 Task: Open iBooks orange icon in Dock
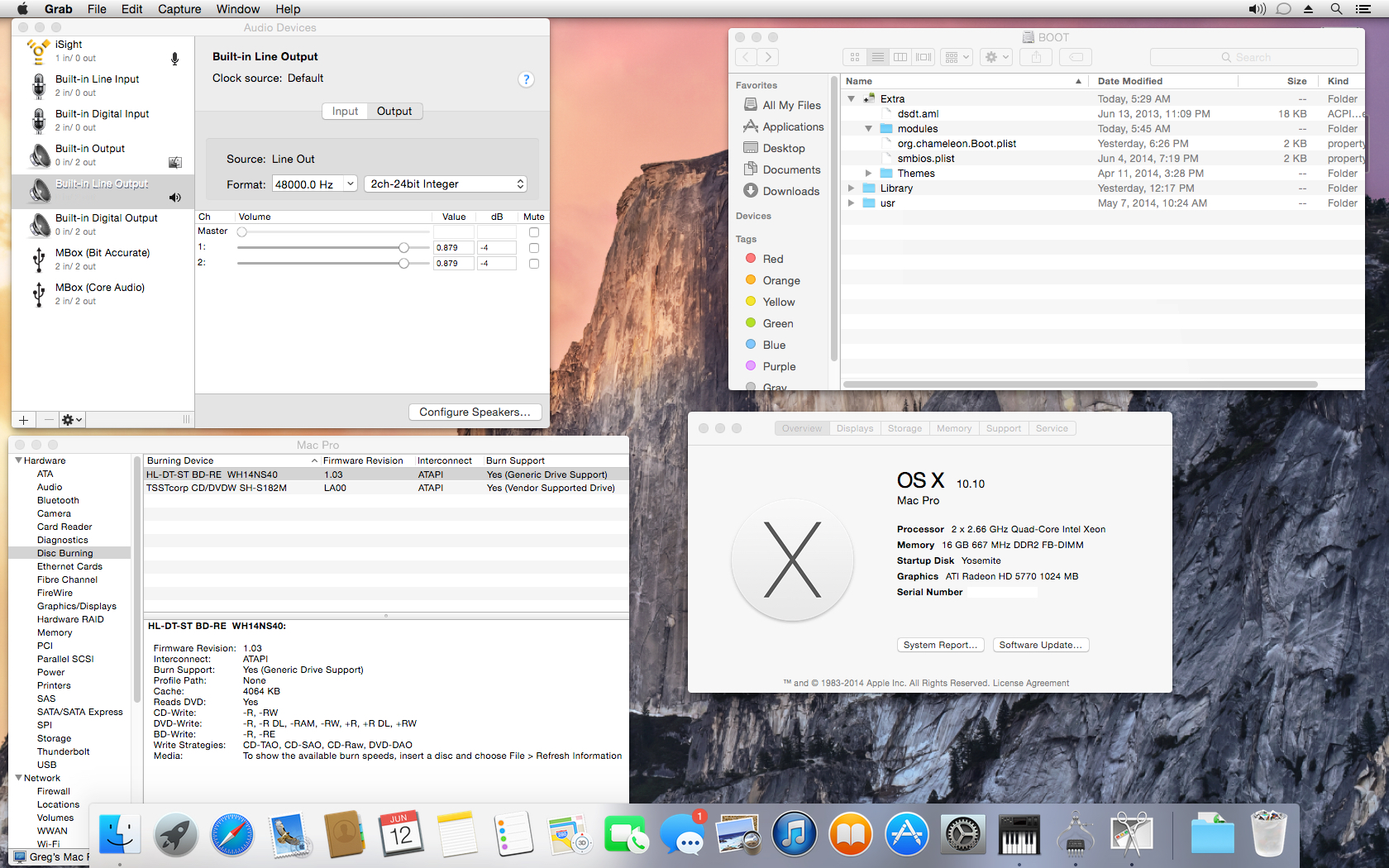[x=851, y=833]
